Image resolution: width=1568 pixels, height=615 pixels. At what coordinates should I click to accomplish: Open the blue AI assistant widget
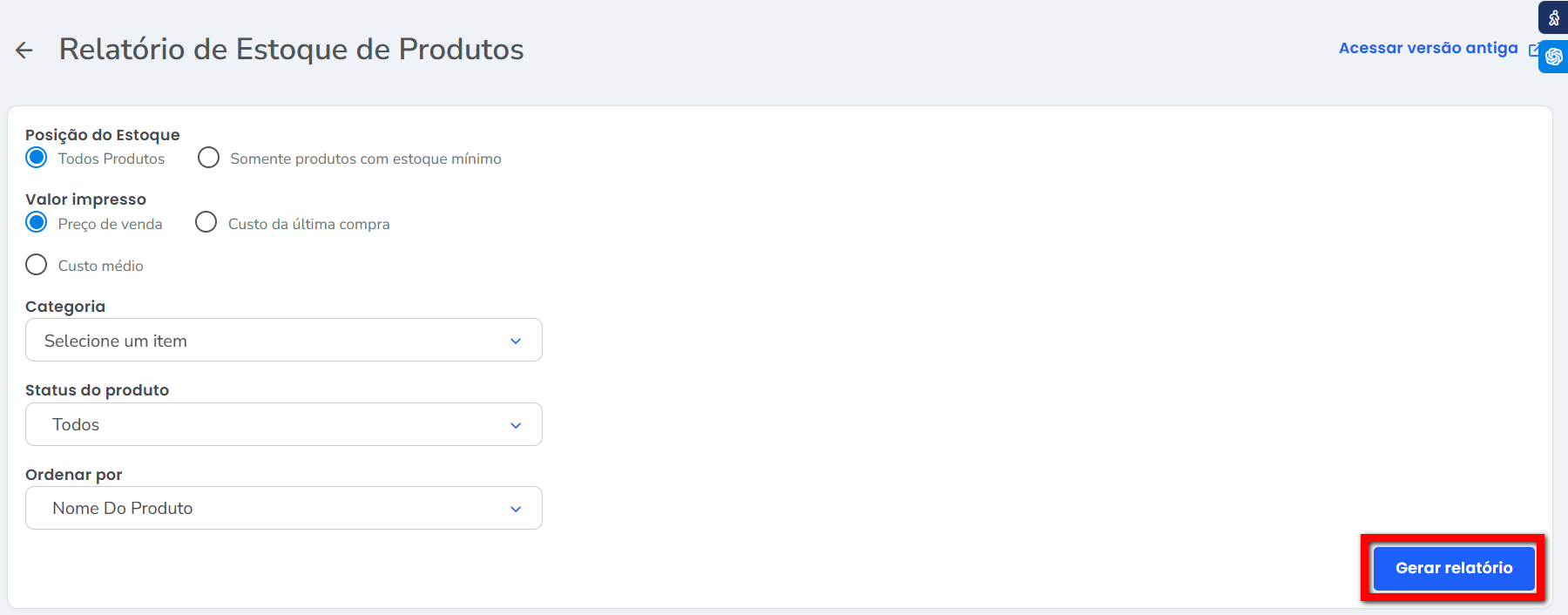pyautogui.click(x=1553, y=57)
